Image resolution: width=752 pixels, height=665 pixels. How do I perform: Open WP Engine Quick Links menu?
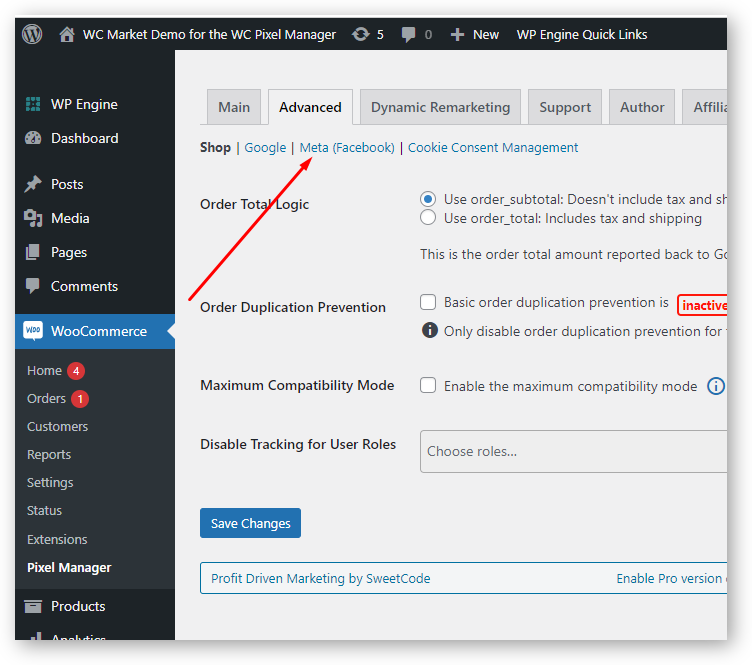coord(582,35)
